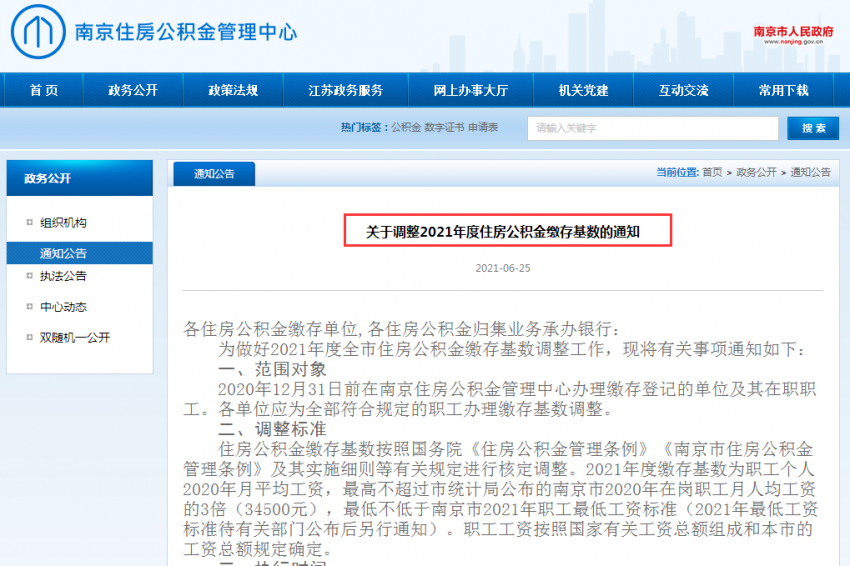Open 江苏政务服务 from the nav bar

pos(346,90)
